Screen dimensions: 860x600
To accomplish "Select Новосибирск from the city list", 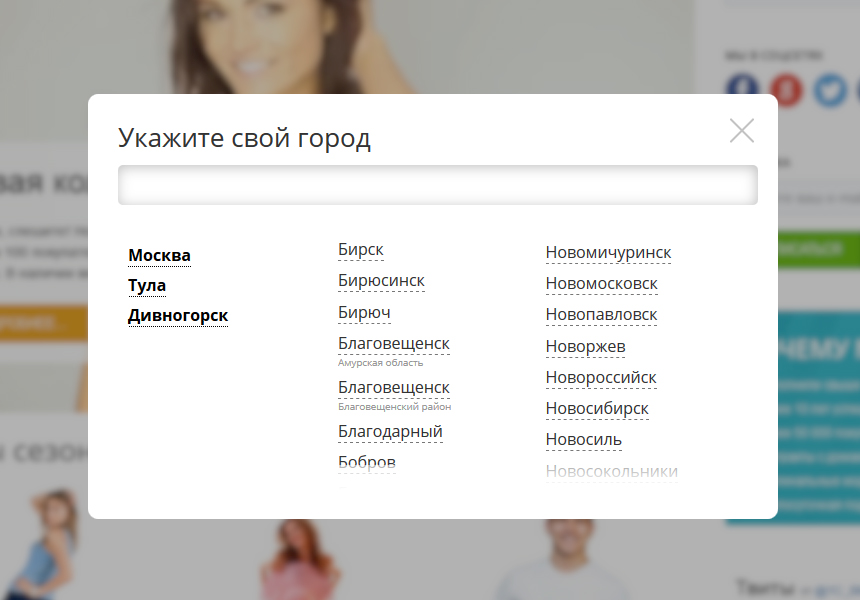I will 597,409.
